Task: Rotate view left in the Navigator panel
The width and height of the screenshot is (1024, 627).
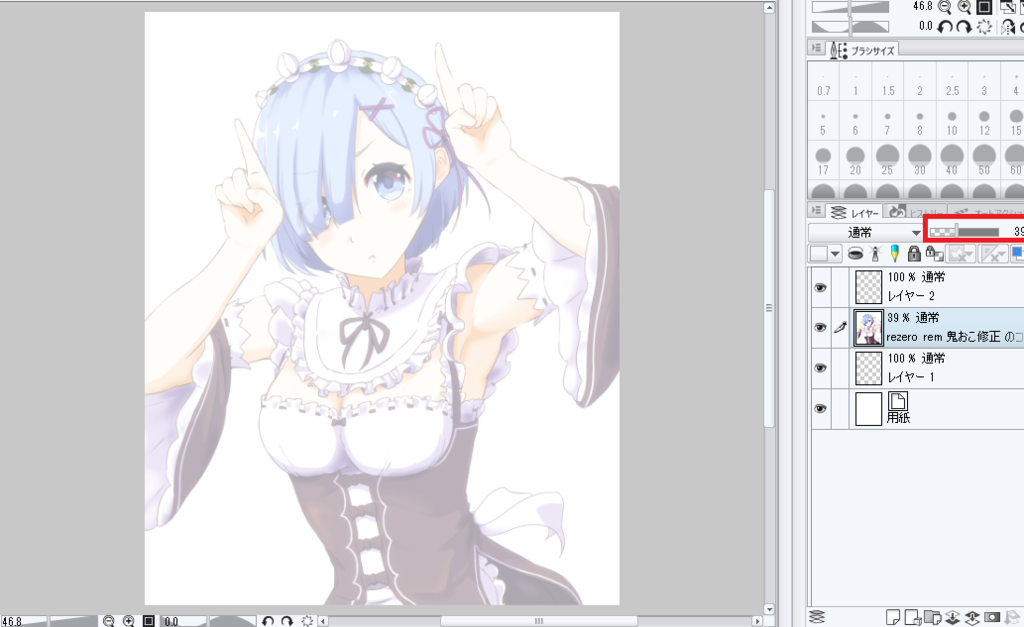Action: [944, 27]
